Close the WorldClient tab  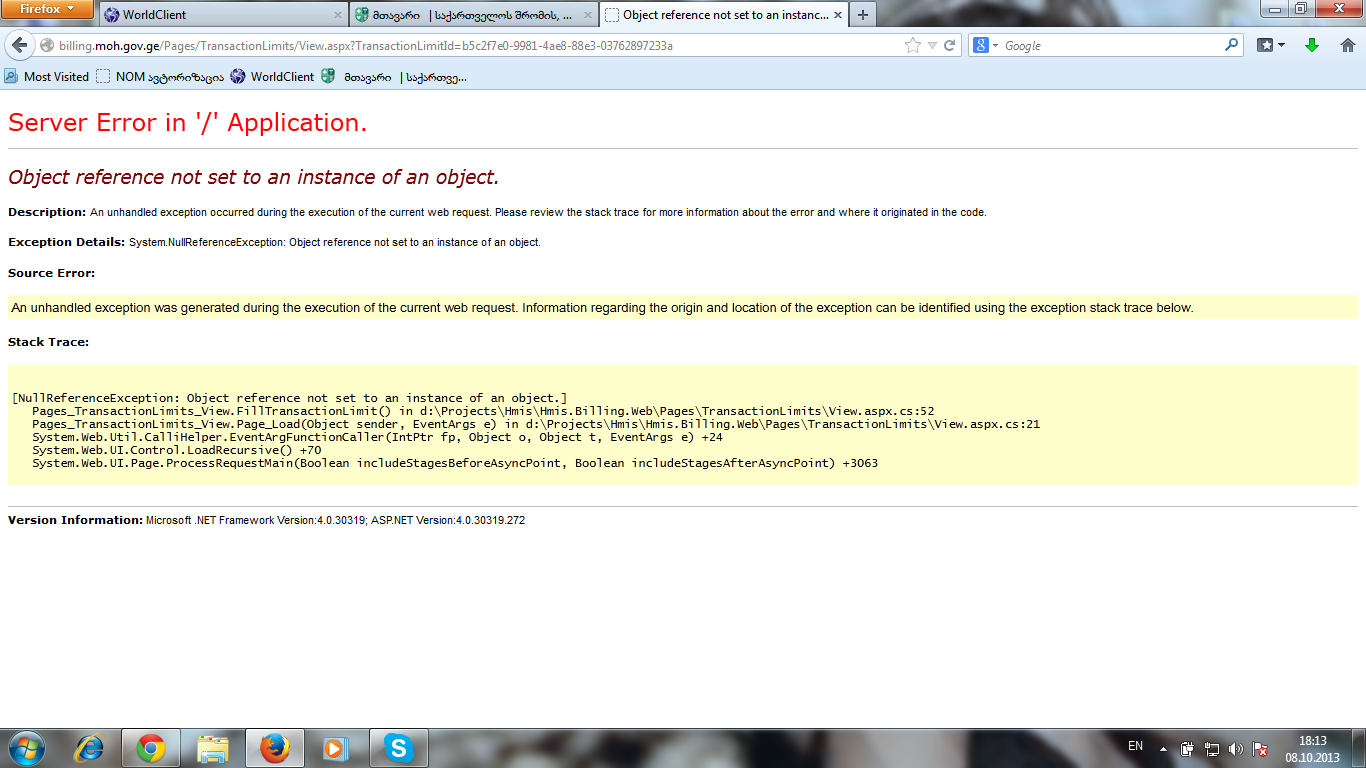point(336,15)
